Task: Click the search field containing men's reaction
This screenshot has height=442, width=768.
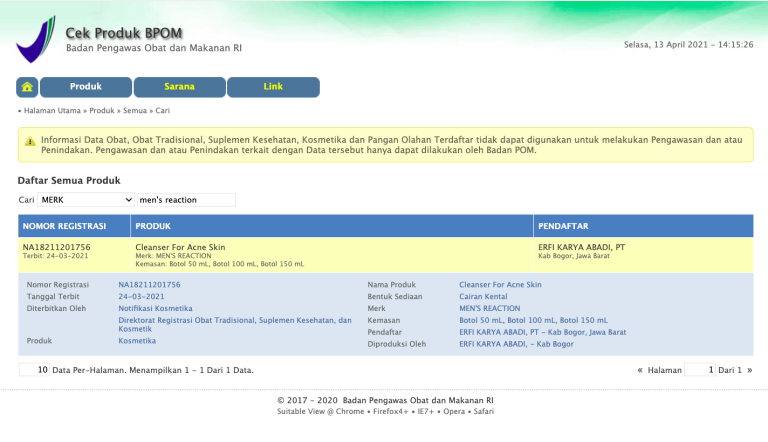Action: (x=186, y=200)
